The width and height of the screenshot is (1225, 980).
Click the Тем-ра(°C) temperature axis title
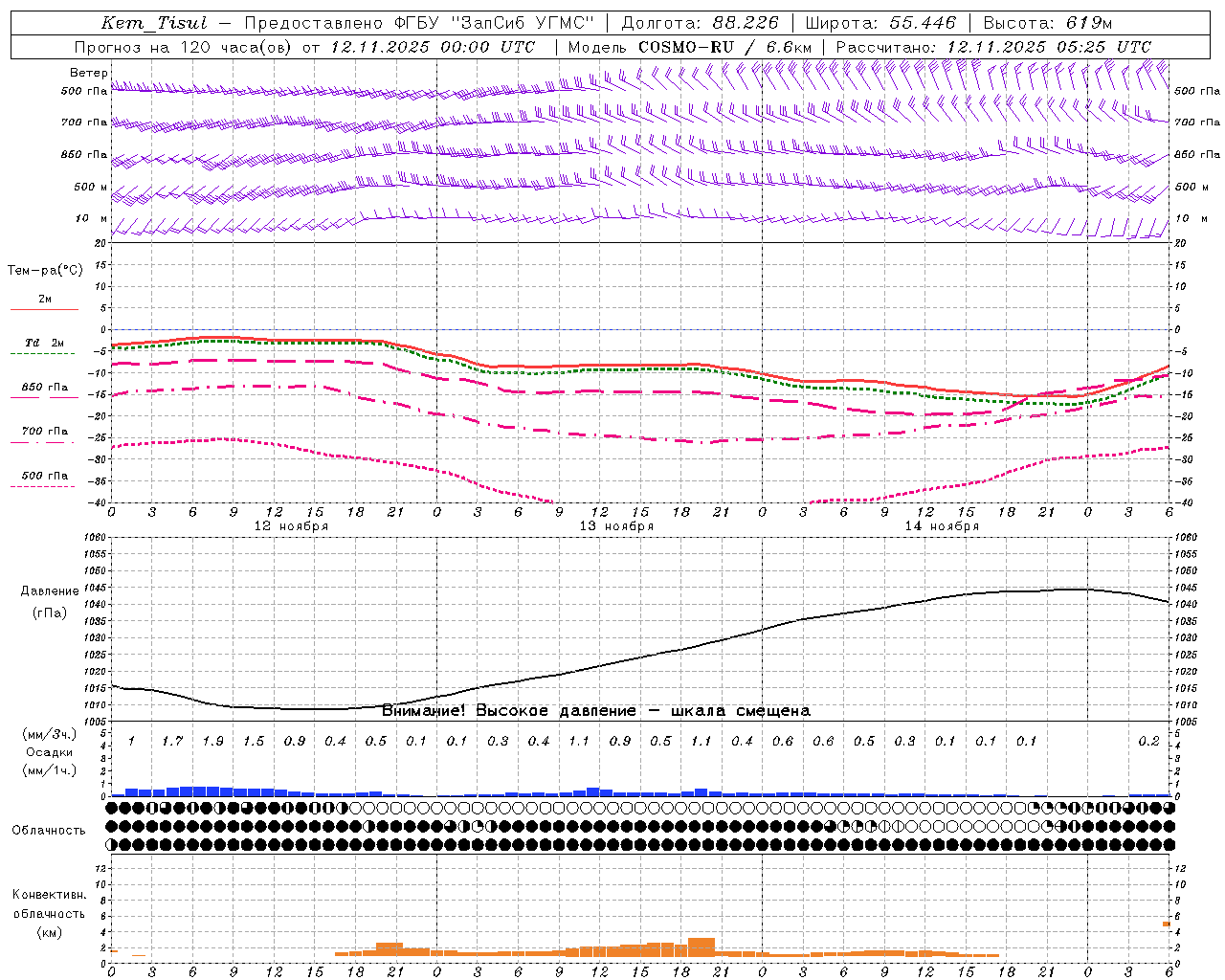tap(45, 271)
